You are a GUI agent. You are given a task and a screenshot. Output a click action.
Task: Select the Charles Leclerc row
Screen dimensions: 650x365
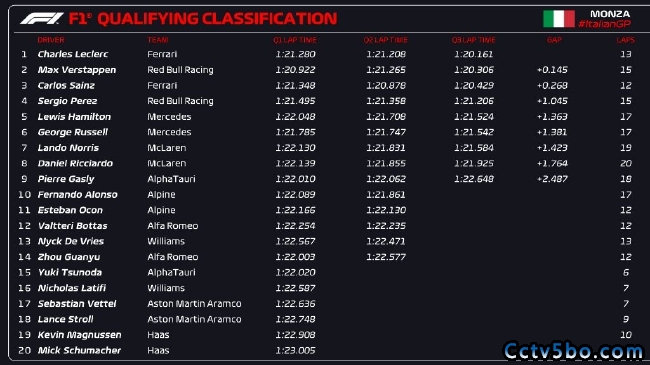[x=327, y=54]
